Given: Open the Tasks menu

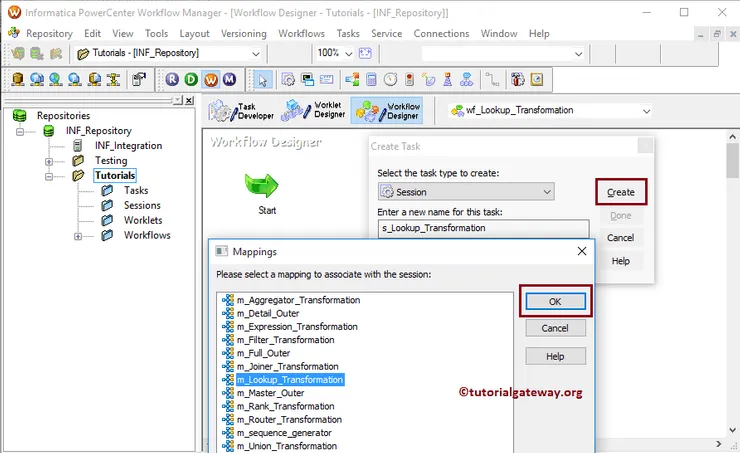Looking at the screenshot, I should [348, 34].
